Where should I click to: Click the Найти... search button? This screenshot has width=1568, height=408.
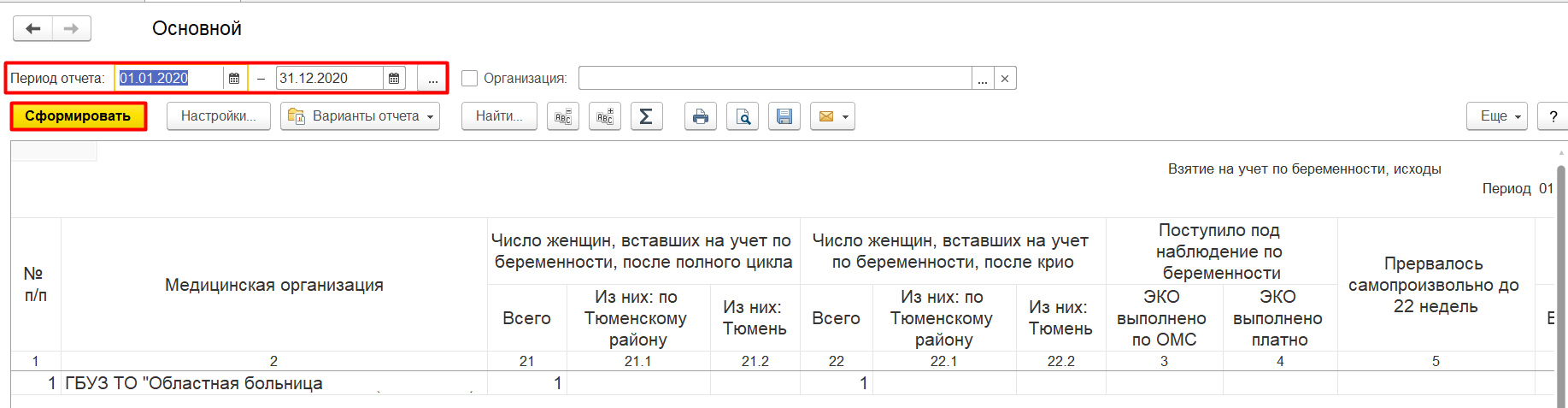499,116
